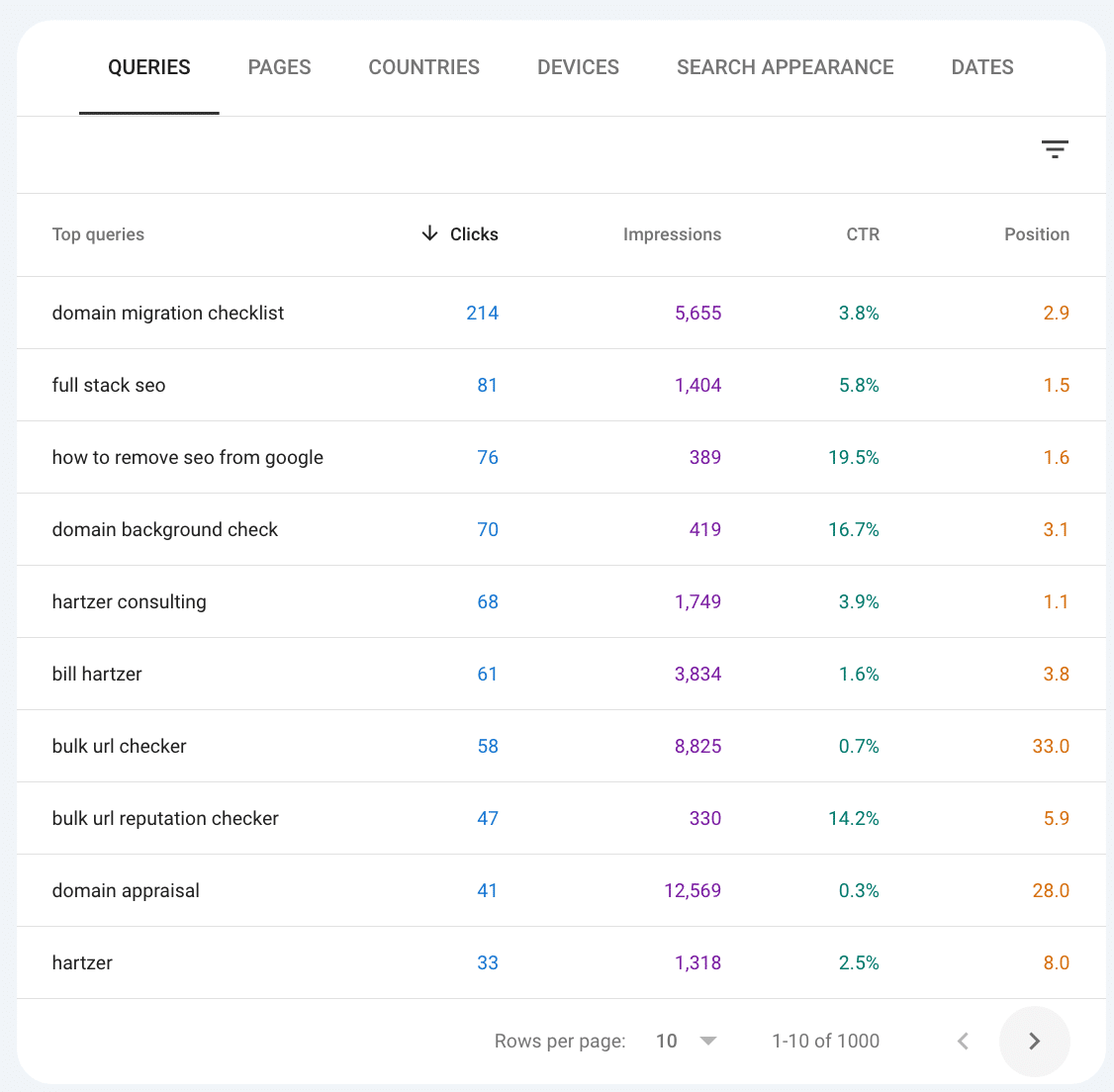Switch to the PAGES tab
The height and width of the screenshot is (1092, 1114).
point(279,67)
